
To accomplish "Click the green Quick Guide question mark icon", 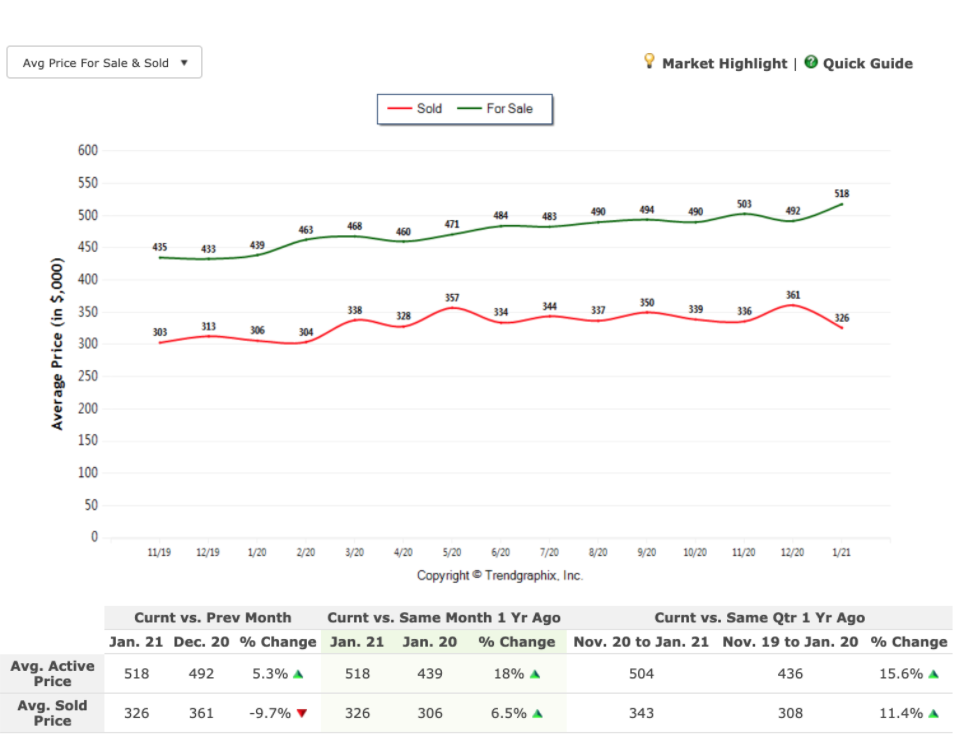I will (x=811, y=62).
